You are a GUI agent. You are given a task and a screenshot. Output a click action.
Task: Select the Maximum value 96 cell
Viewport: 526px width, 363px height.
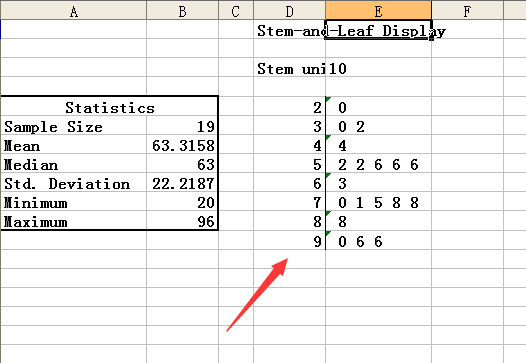click(182, 221)
